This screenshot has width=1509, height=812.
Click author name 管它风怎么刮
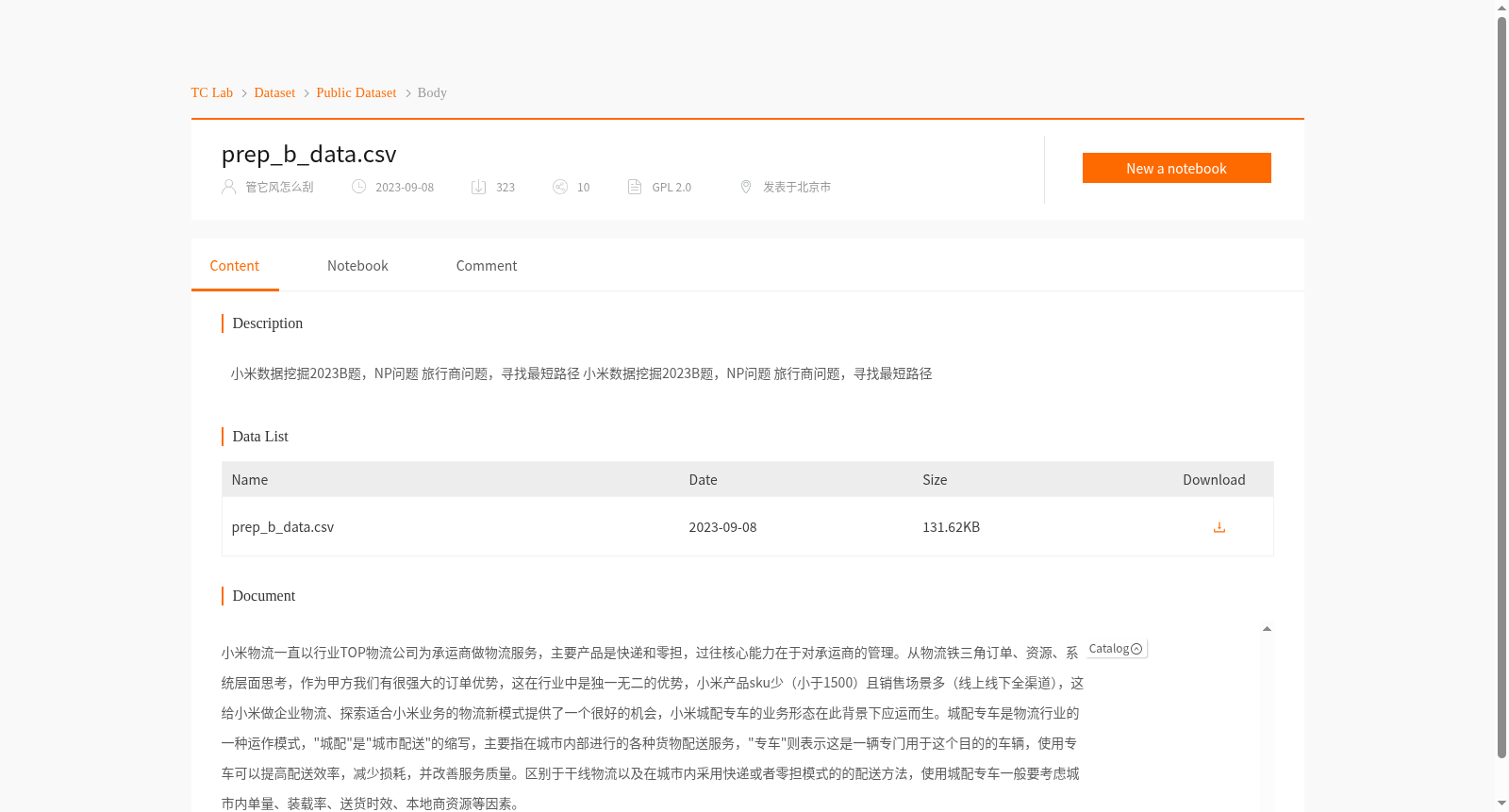(279, 187)
